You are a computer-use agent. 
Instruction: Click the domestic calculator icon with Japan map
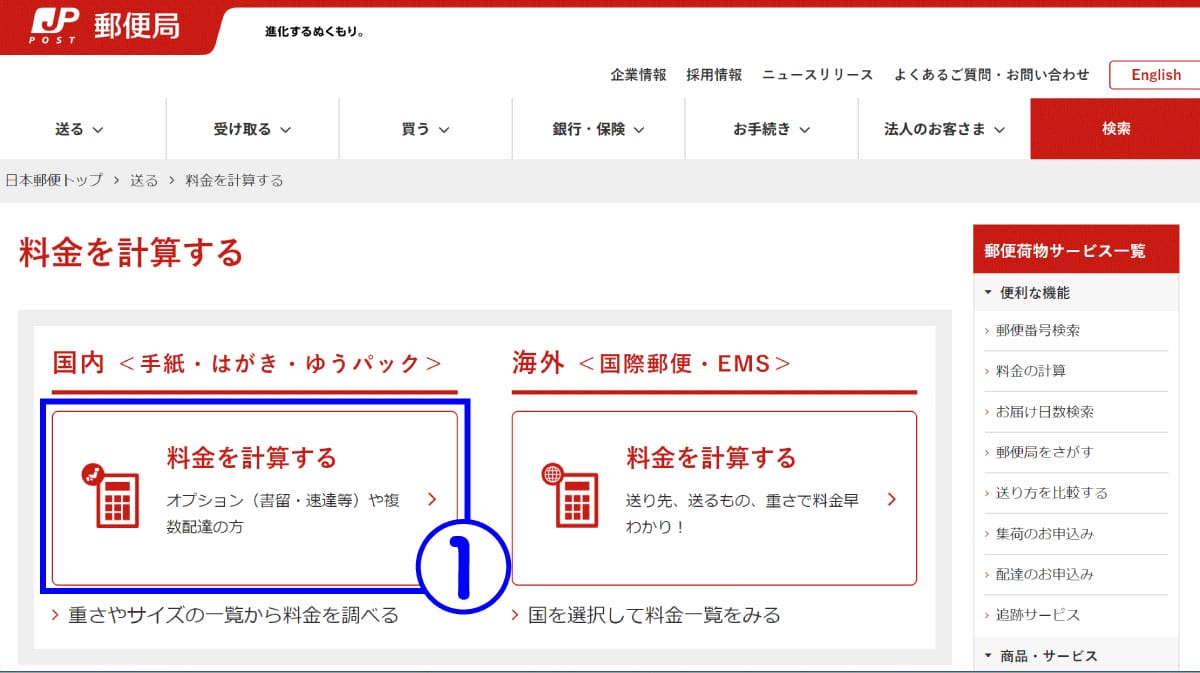coord(109,496)
